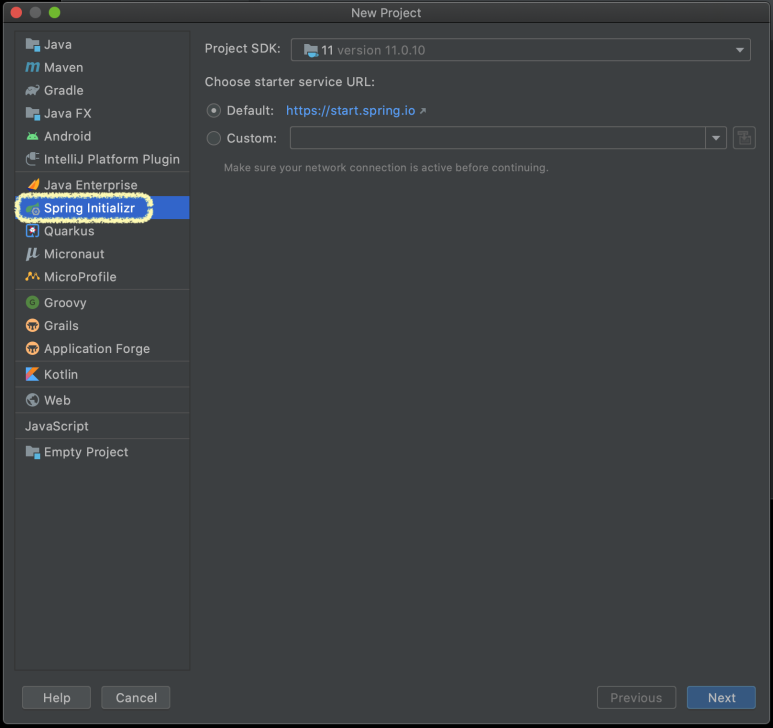Pick the Gradle elephant icon
The height and width of the screenshot is (728, 773).
(x=33, y=90)
